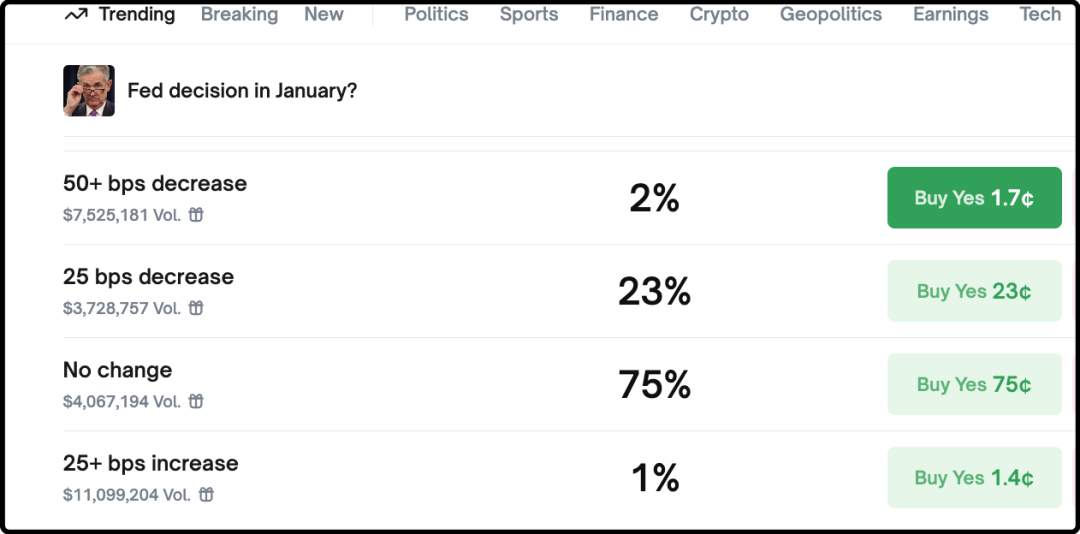
Task: Select the Crypto category
Action: click(719, 15)
